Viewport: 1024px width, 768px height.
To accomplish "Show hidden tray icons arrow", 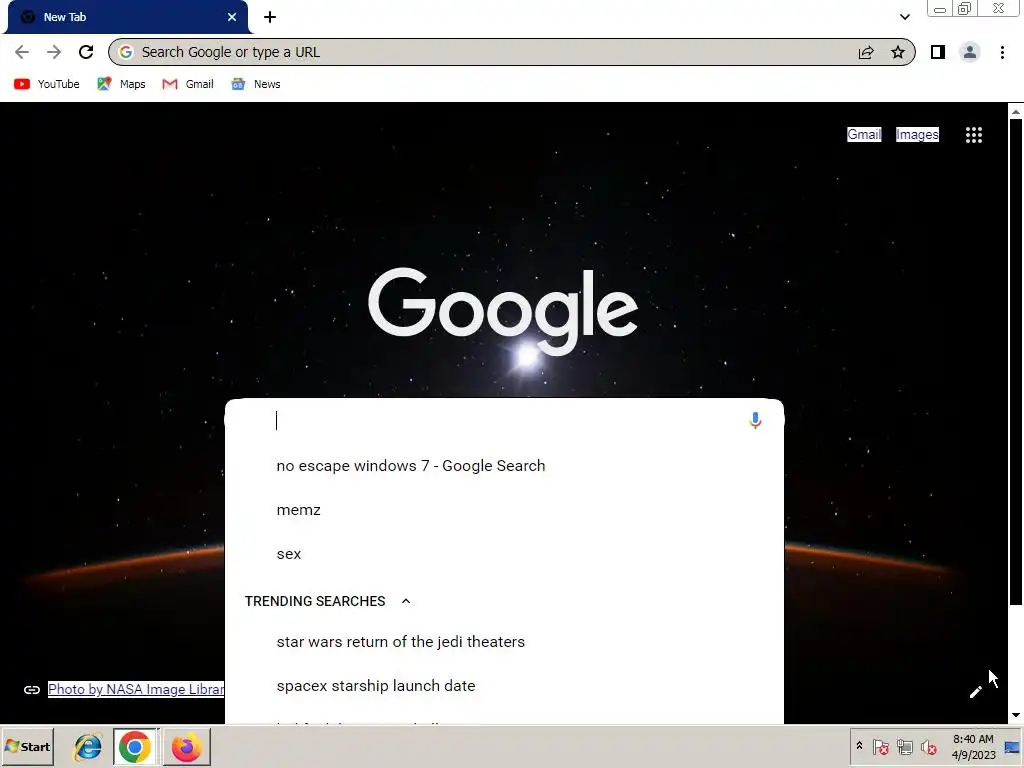I will 859,746.
